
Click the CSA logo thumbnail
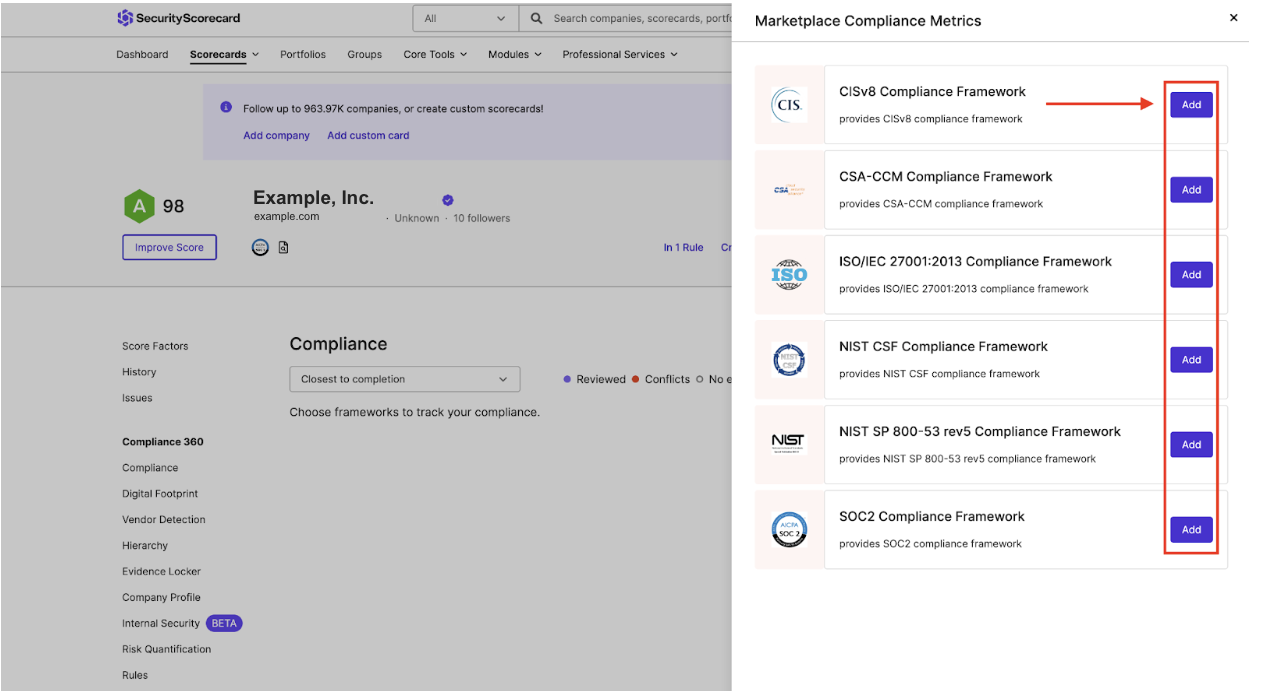(x=789, y=190)
